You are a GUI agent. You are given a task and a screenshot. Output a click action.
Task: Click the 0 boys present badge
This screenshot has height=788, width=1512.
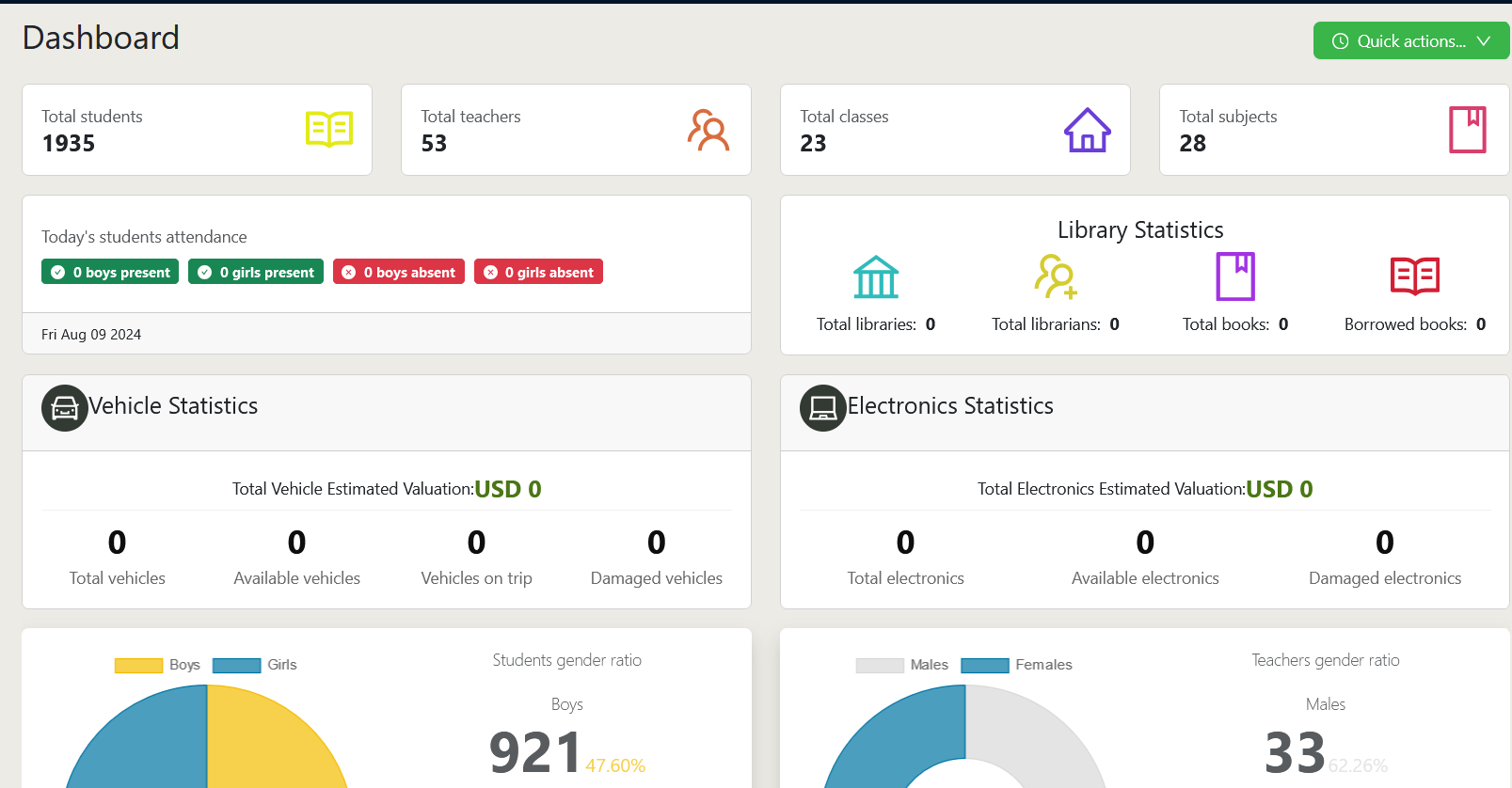click(x=110, y=272)
